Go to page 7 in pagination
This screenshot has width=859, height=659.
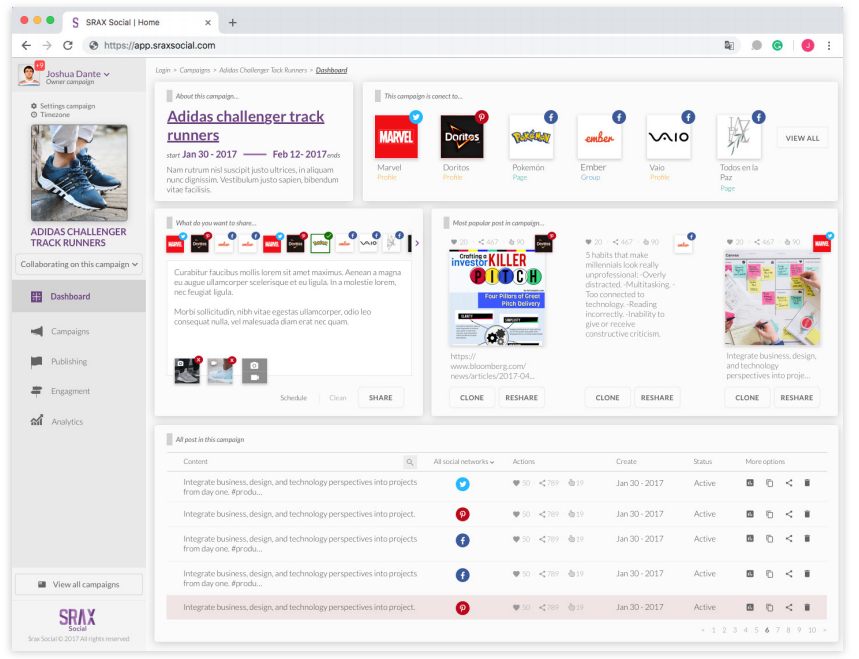pos(777,630)
